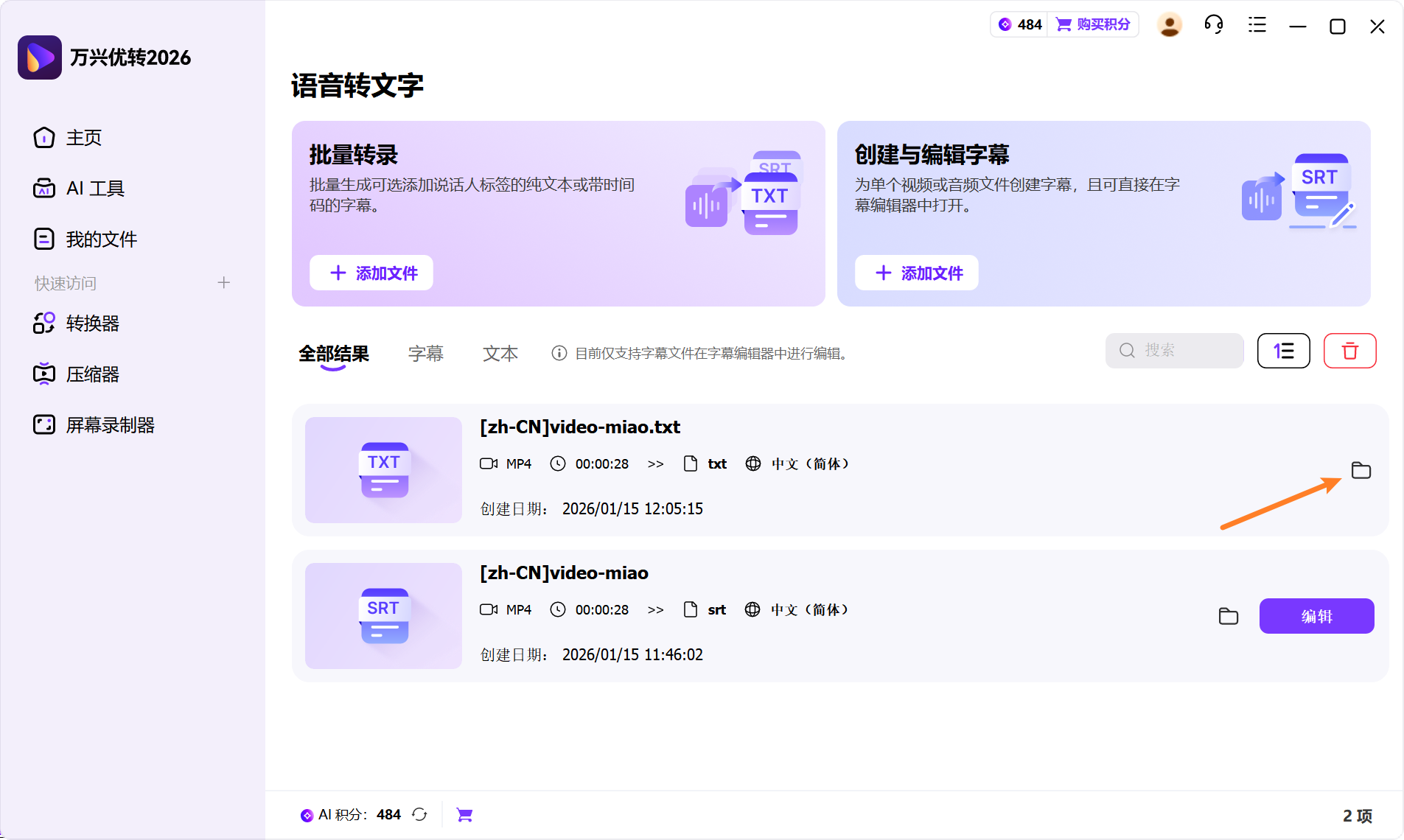The height and width of the screenshot is (840, 1404).
Task: Open the sort order selector
Action: click(x=1283, y=351)
